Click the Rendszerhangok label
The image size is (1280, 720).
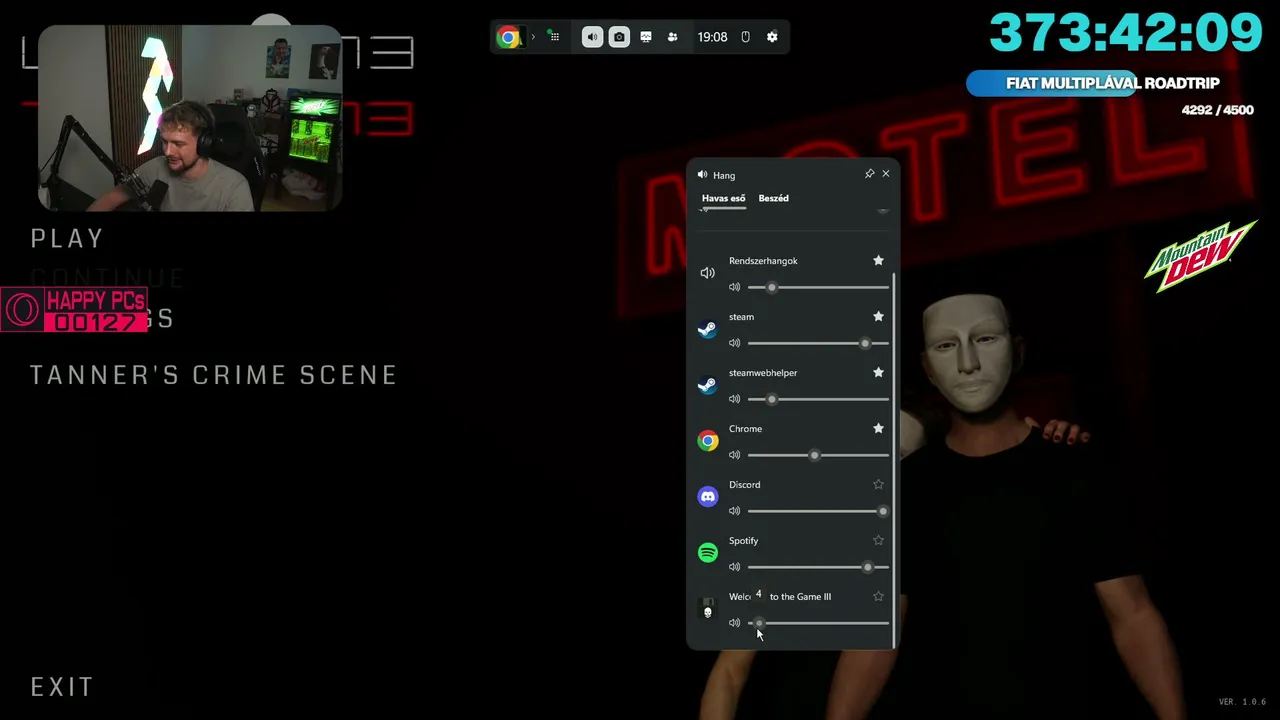coord(763,261)
